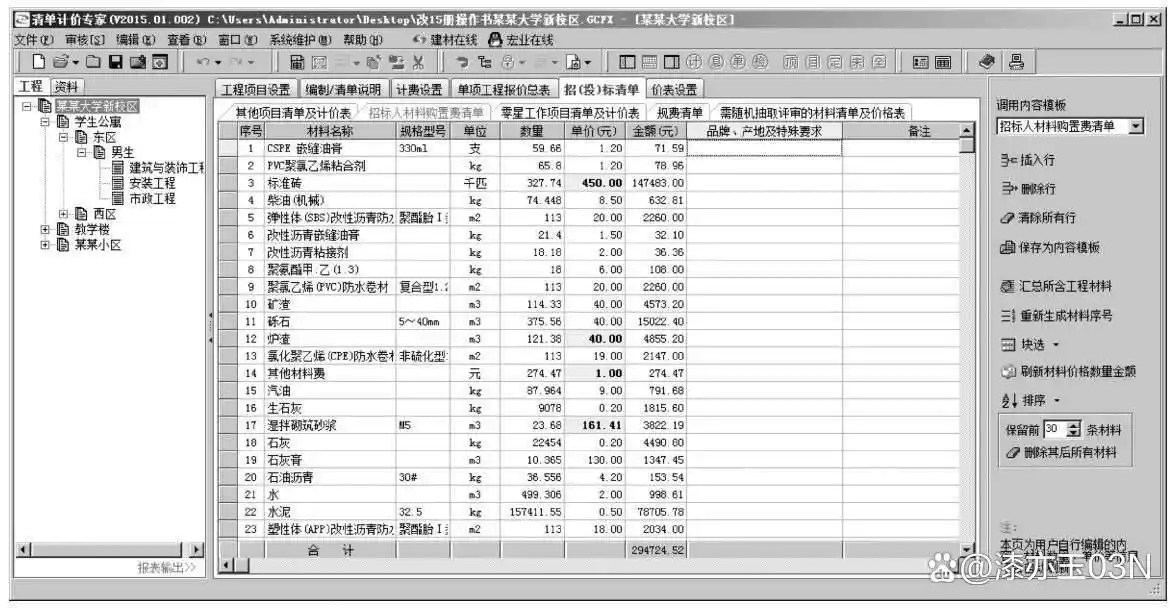The height and width of the screenshot is (608, 1174).
Task: Collapse the 东区 tree node
Action: point(64,137)
